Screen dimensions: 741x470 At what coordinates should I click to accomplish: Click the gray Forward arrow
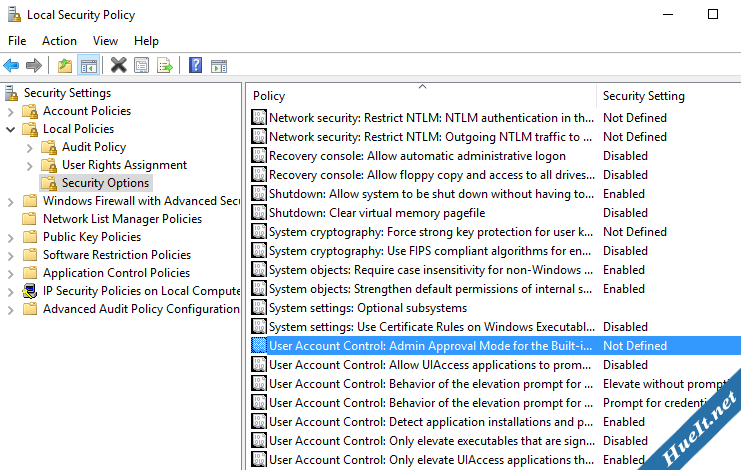[34, 65]
